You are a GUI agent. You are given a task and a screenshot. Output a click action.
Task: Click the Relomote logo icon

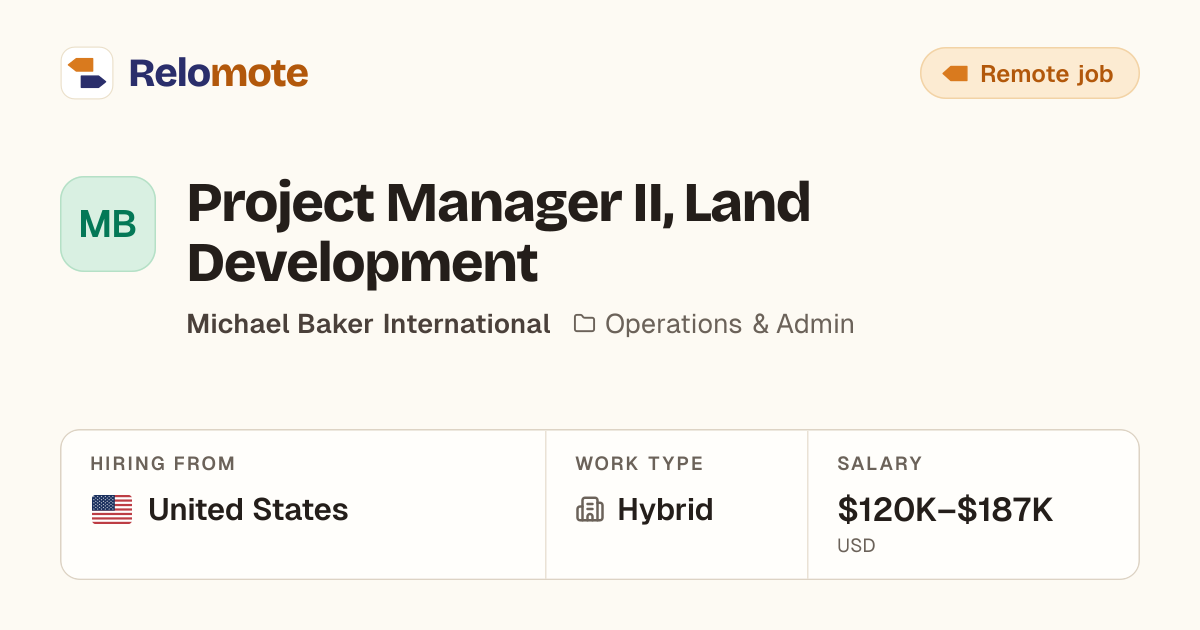[87, 73]
